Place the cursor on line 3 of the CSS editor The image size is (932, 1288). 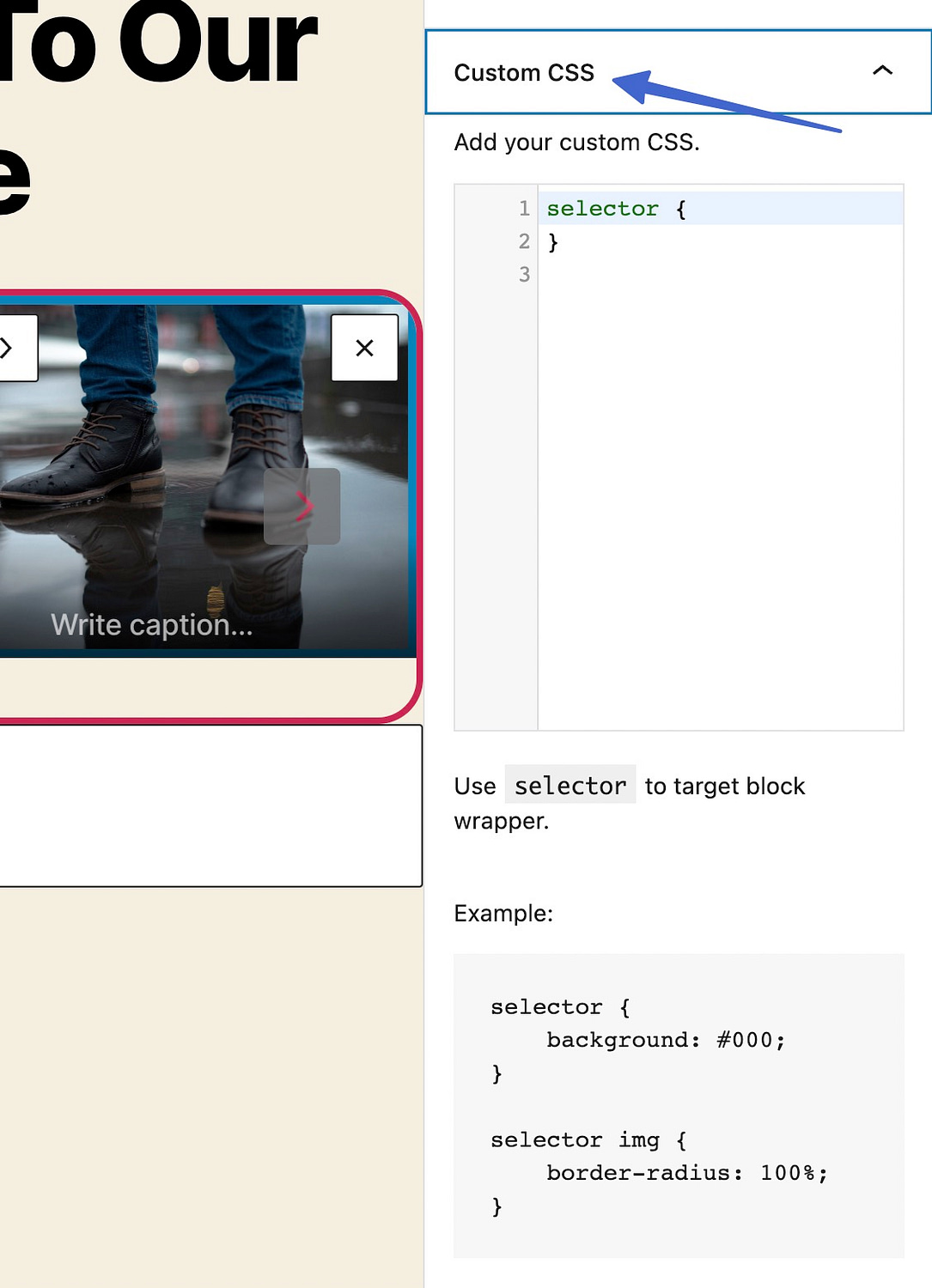point(601,275)
